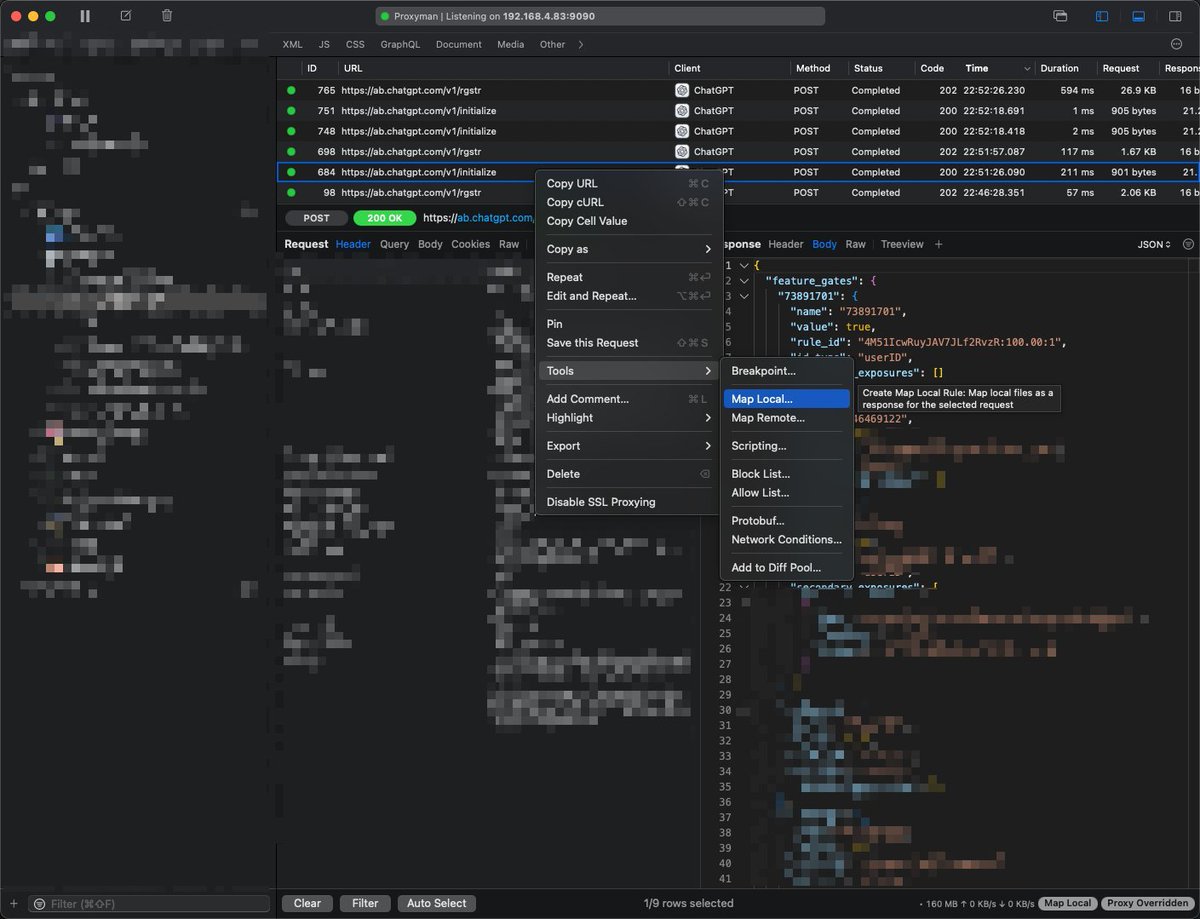Select the Media filter tab
Image resolution: width=1200 pixels, height=919 pixels.
point(510,44)
